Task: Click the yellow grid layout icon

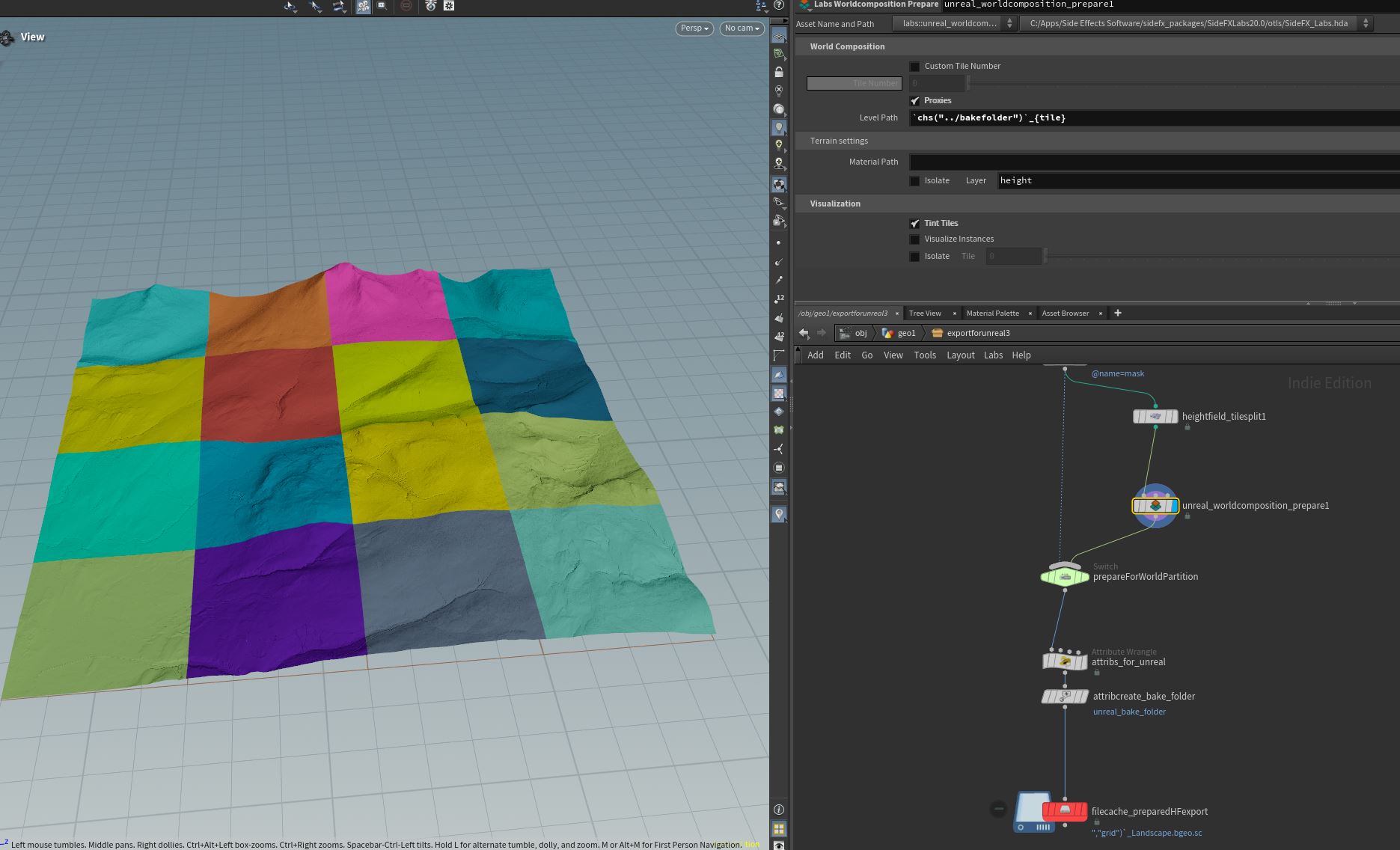Action: [x=779, y=829]
